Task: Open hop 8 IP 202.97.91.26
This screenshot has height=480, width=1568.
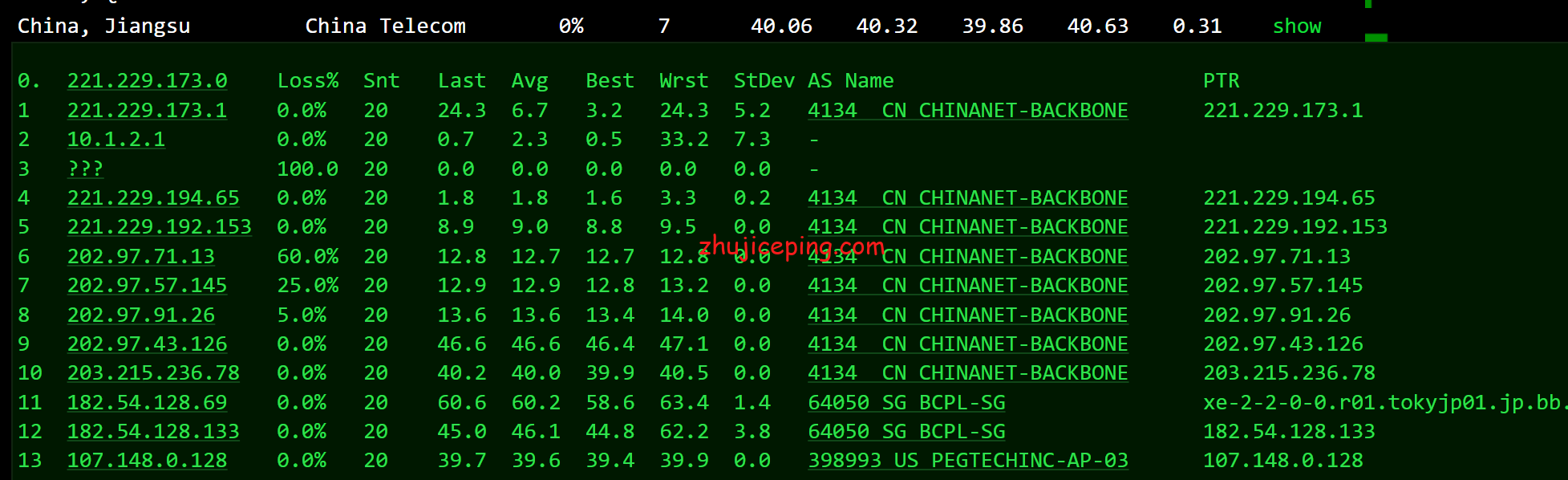Action: coord(141,315)
